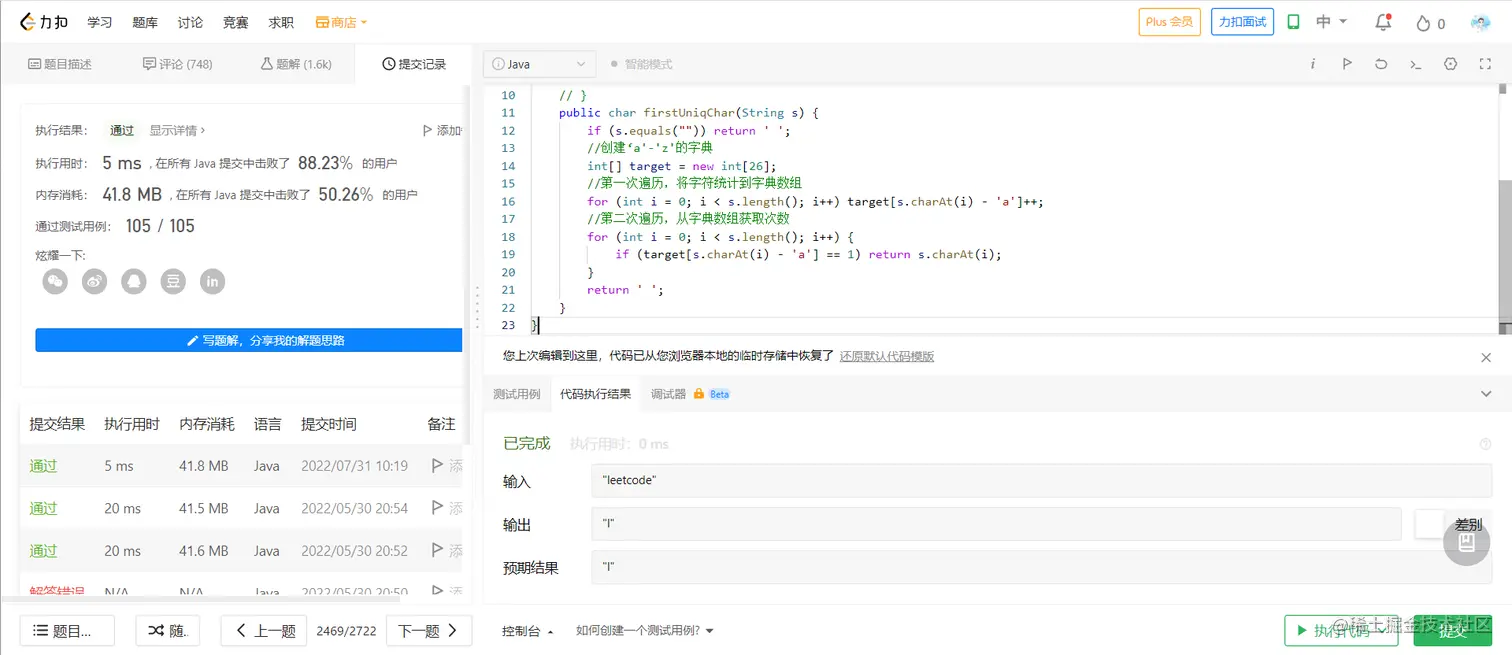Share result via LinkedIn icon
The height and width of the screenshot is (655, 1512).
pos(213,282)
